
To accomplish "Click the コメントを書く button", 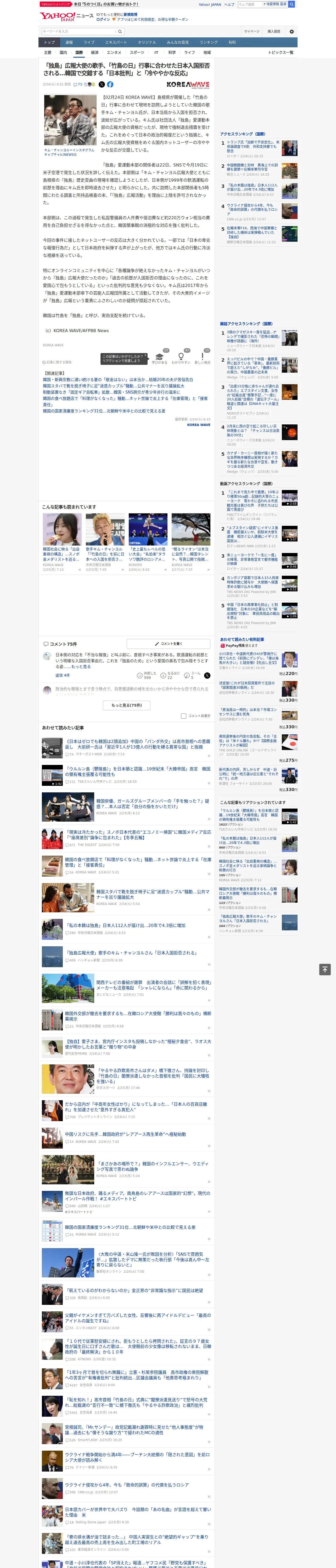I will [x=169, y=643].
